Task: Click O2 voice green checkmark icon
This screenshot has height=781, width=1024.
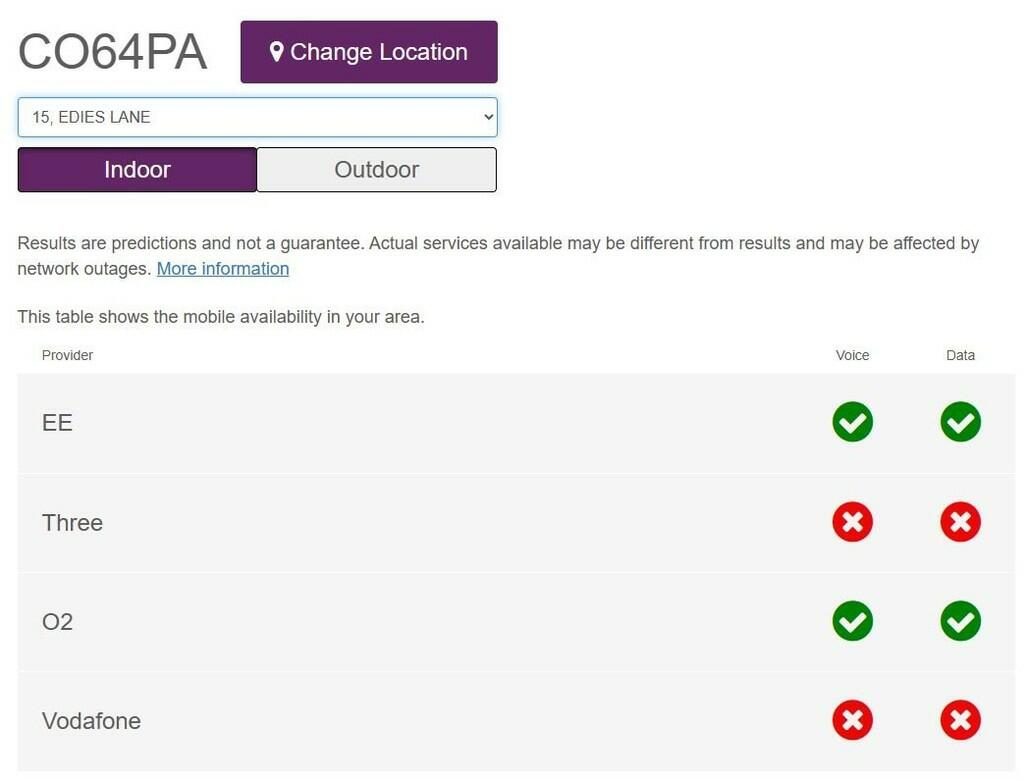Action: coord(852,621)
